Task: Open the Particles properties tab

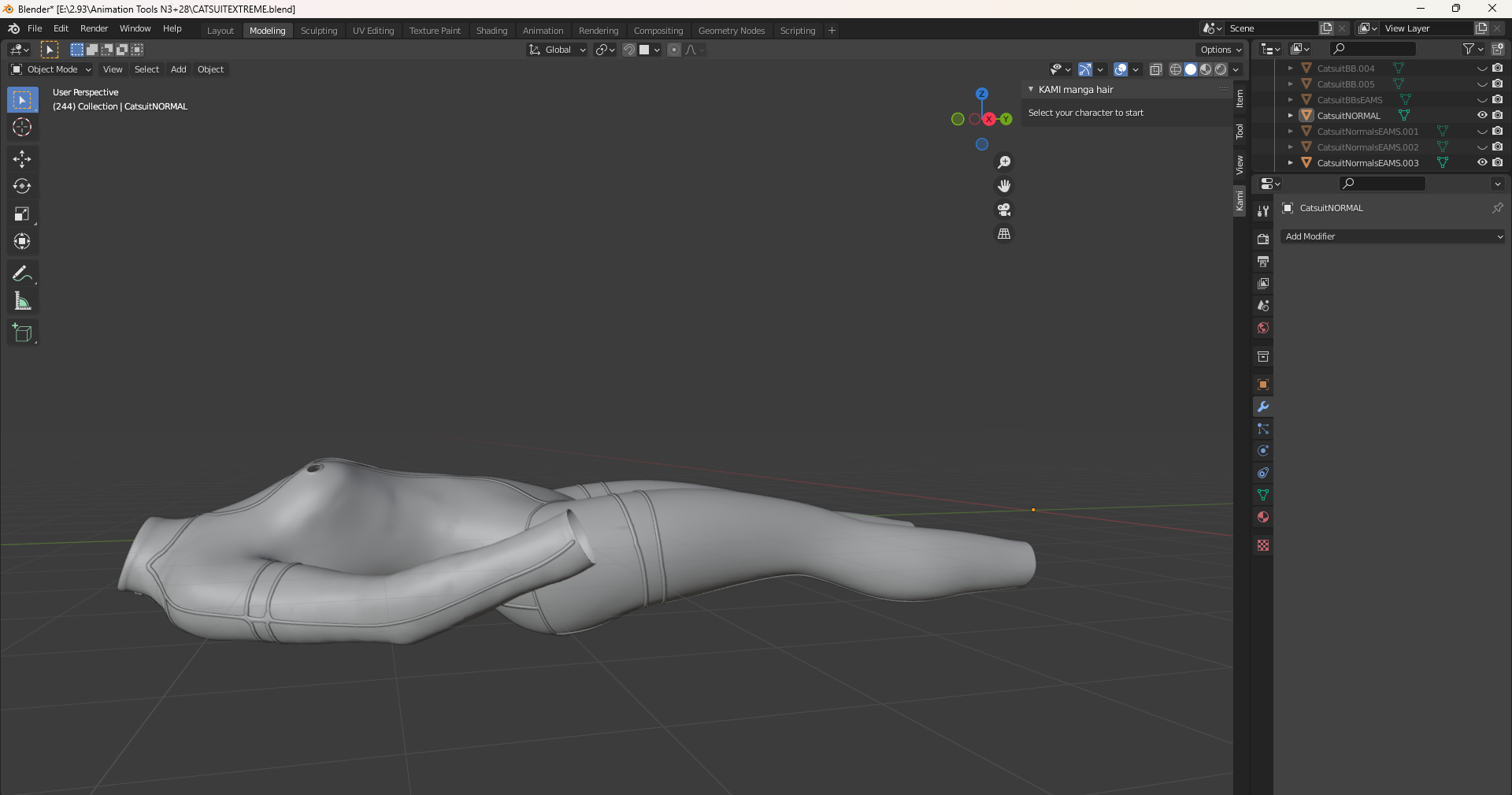Action: [x=1263, y=429]
